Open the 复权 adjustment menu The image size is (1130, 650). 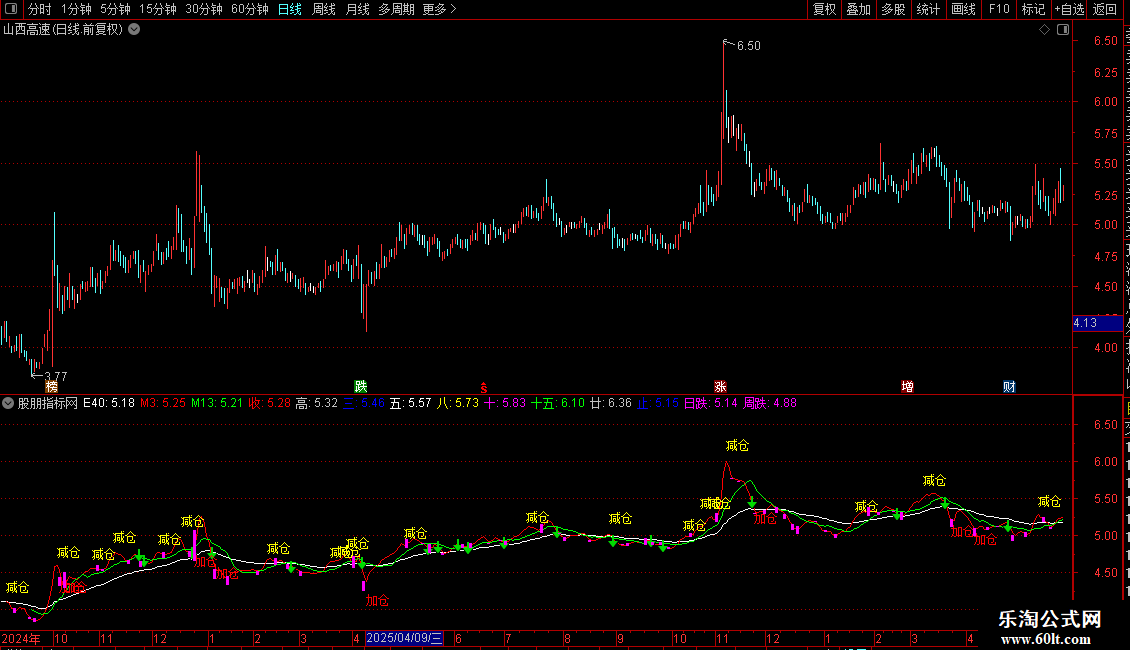pyautogui.click(x=824, y=9)
